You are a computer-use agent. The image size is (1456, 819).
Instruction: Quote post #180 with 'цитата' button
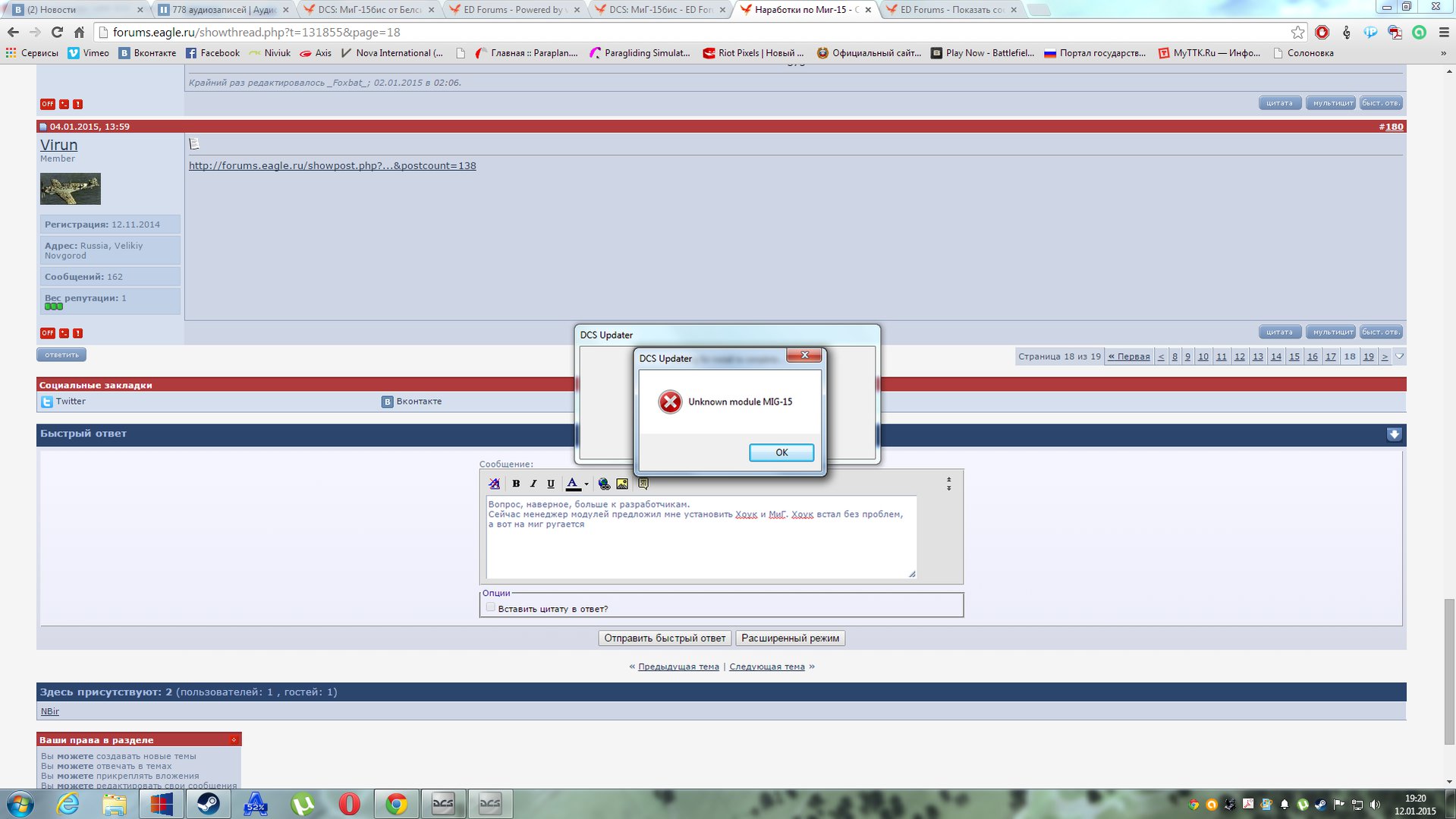click(x=1279, y=332)
